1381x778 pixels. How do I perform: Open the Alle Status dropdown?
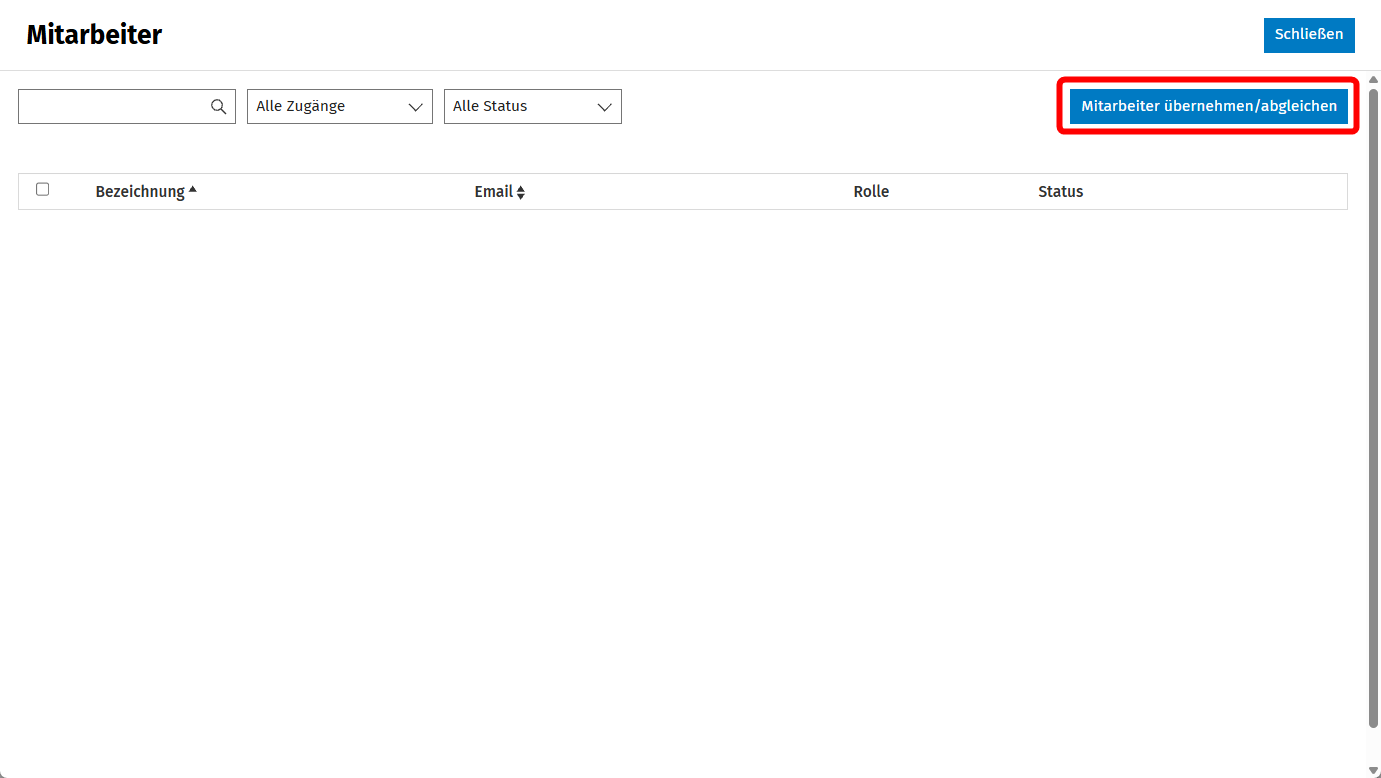(x=533, y=106)
